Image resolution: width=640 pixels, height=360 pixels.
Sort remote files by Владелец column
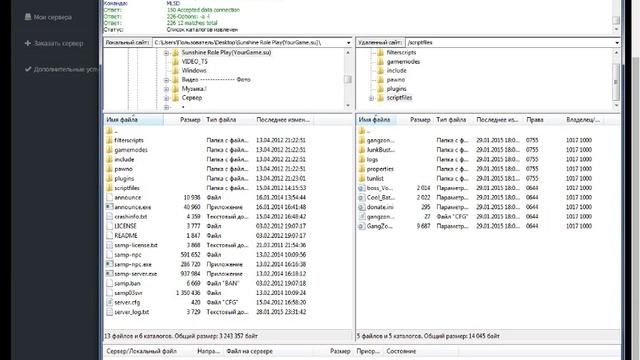coord(583,120)
